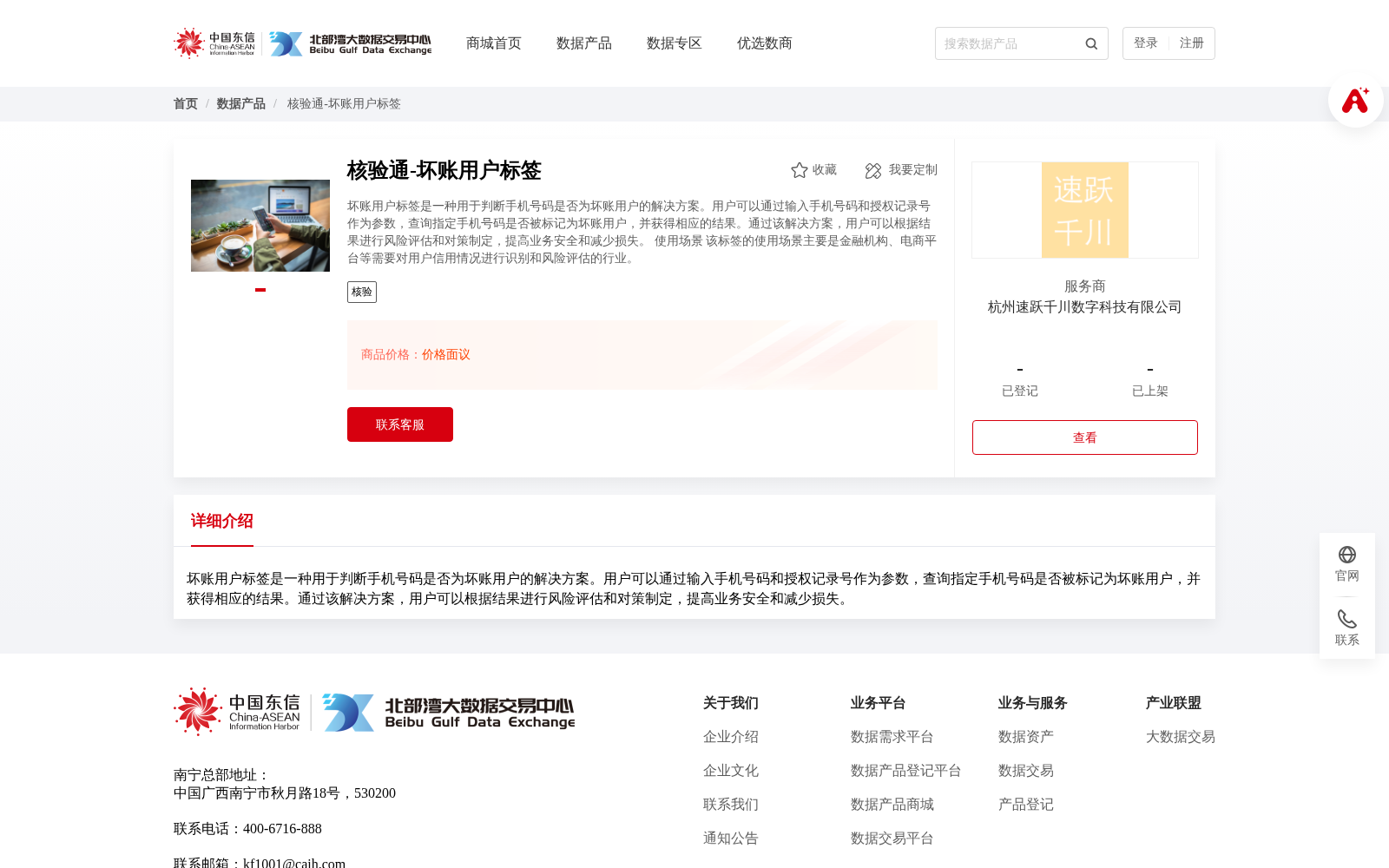Viewport: 1389px width, 868px height.
Task: Click the 关于我们 footer heading
Action: pyautogui.click(x=731, y=703)
